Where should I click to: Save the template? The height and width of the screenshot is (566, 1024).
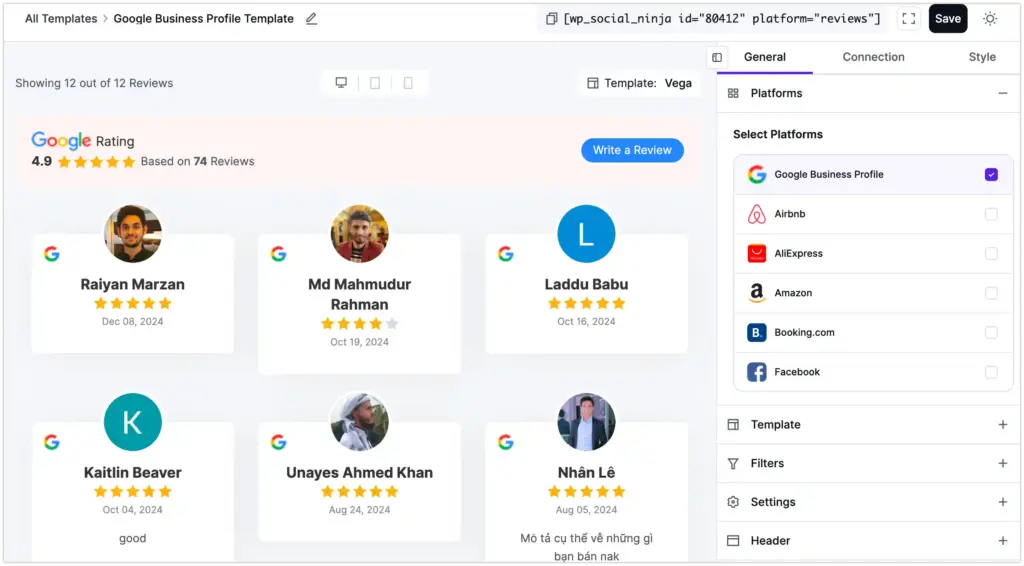click(x=948, y=19)
